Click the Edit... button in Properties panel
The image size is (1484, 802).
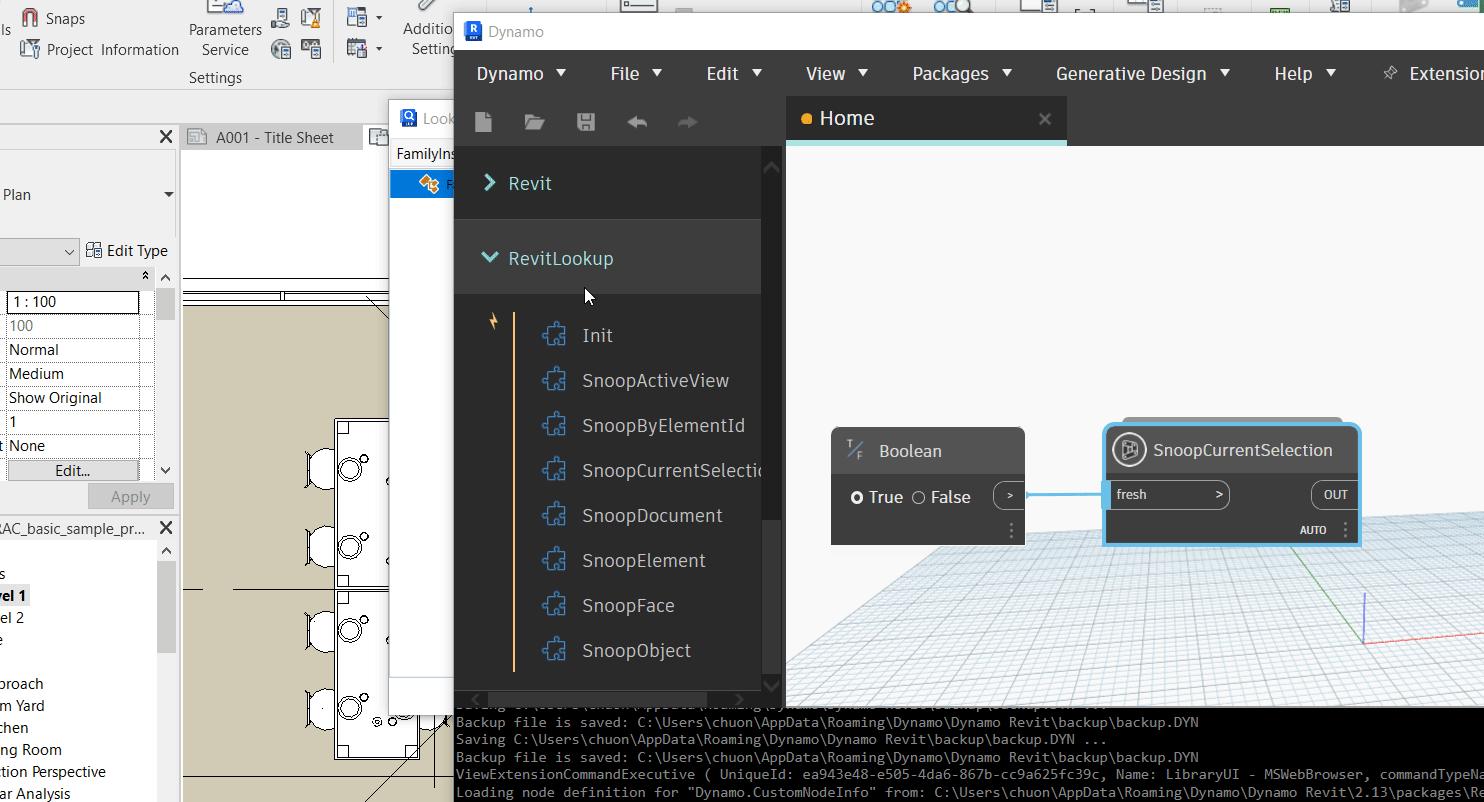pyautogui.click(x=72, y=470)
